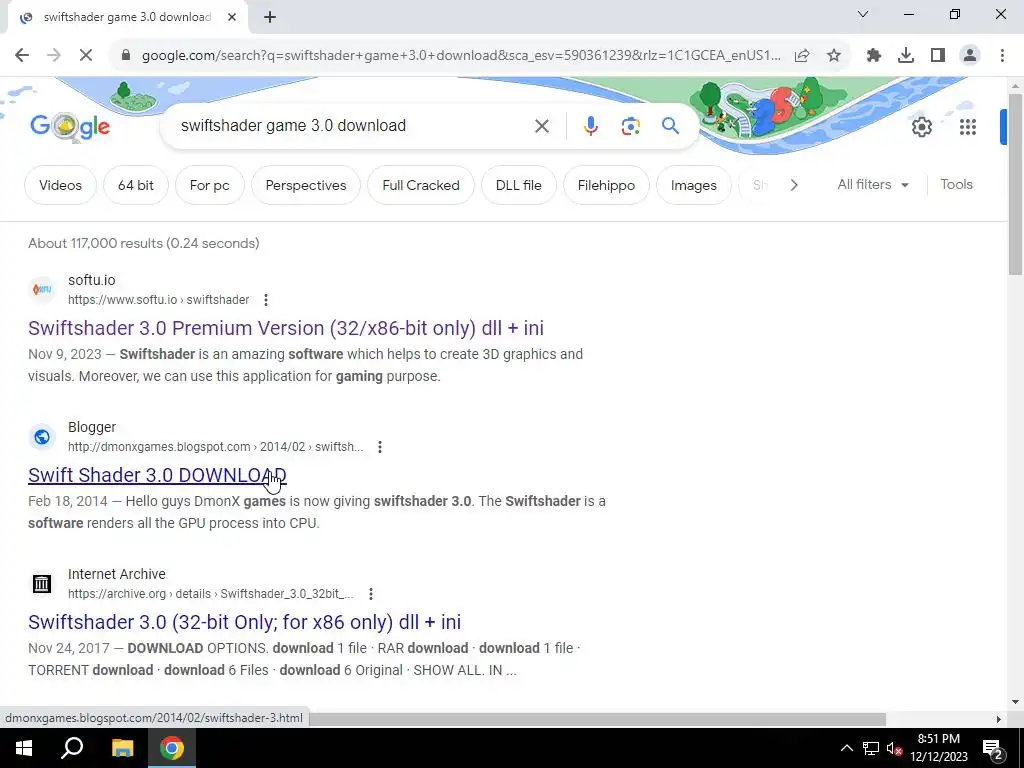Click the vertical page scrollbar

[1015, 185]
